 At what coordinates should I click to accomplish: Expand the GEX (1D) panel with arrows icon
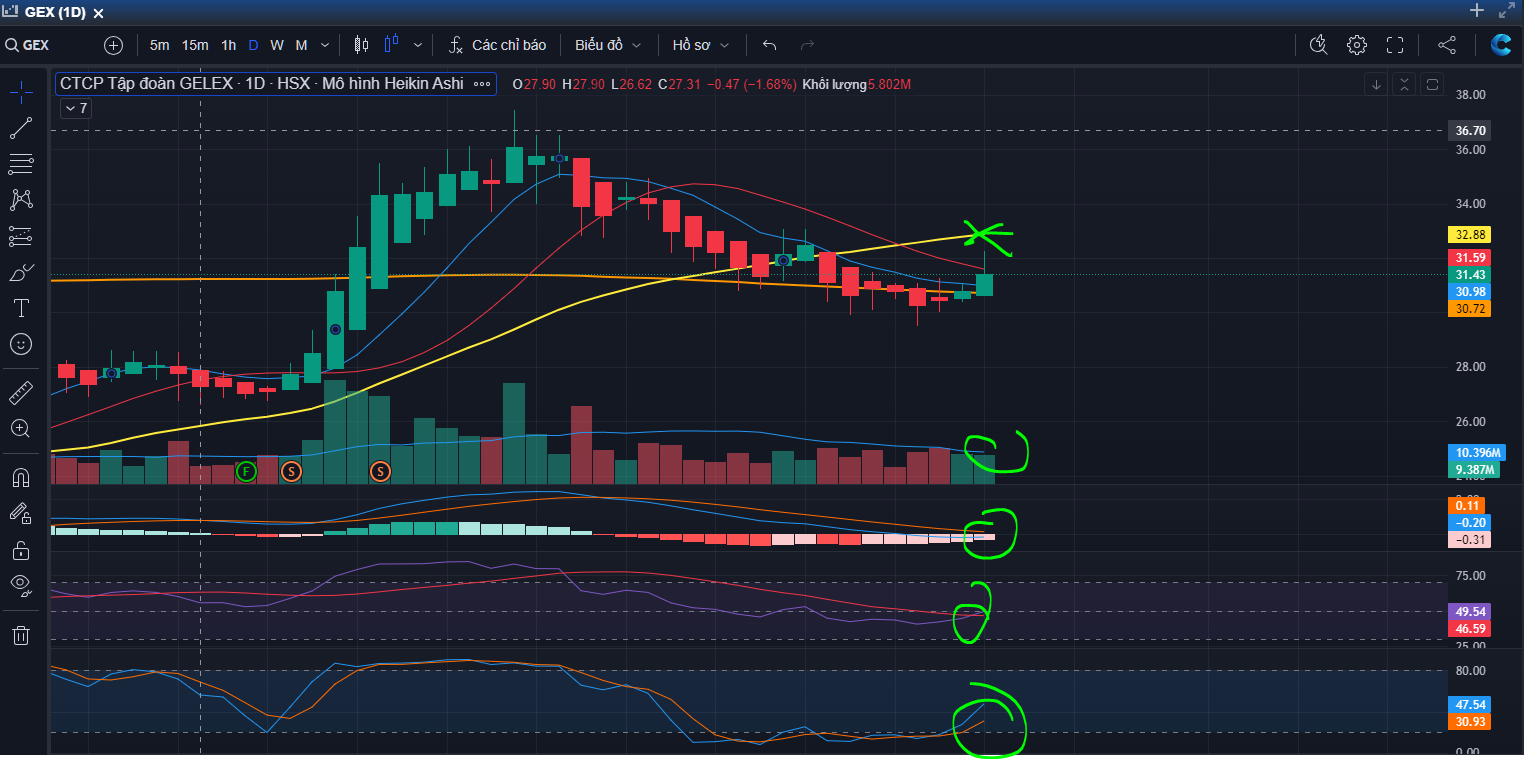pyautogui.click(x=1507, y=11)
